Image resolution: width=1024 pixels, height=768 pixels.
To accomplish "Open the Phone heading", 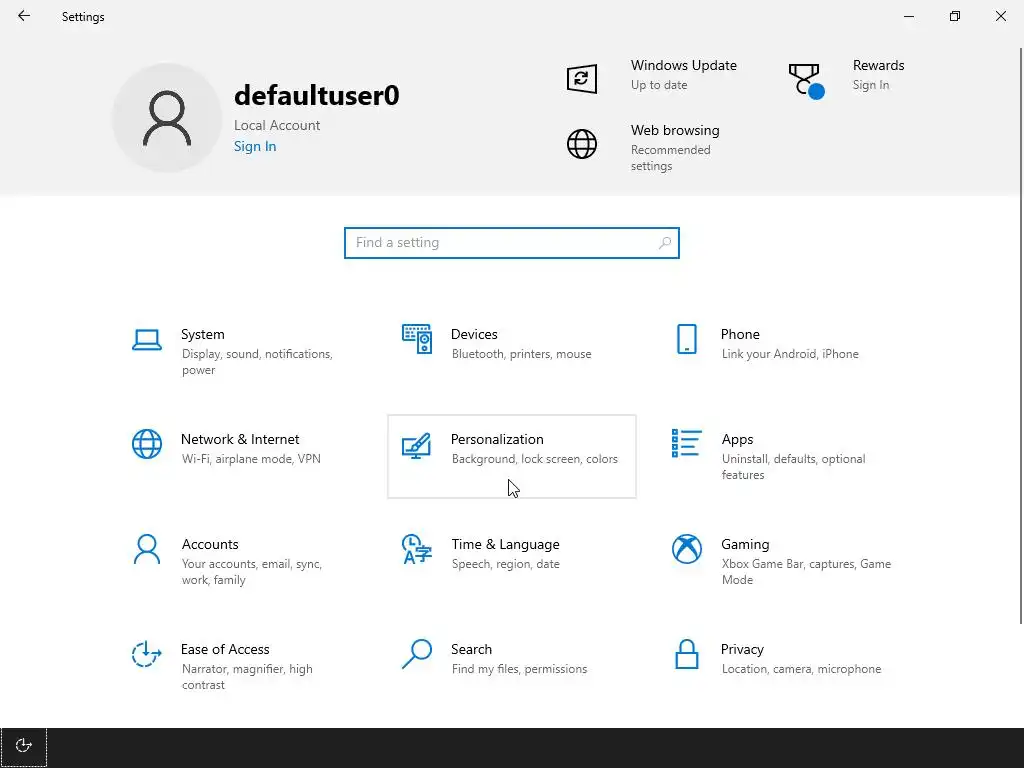I will (x=740, y=334).
